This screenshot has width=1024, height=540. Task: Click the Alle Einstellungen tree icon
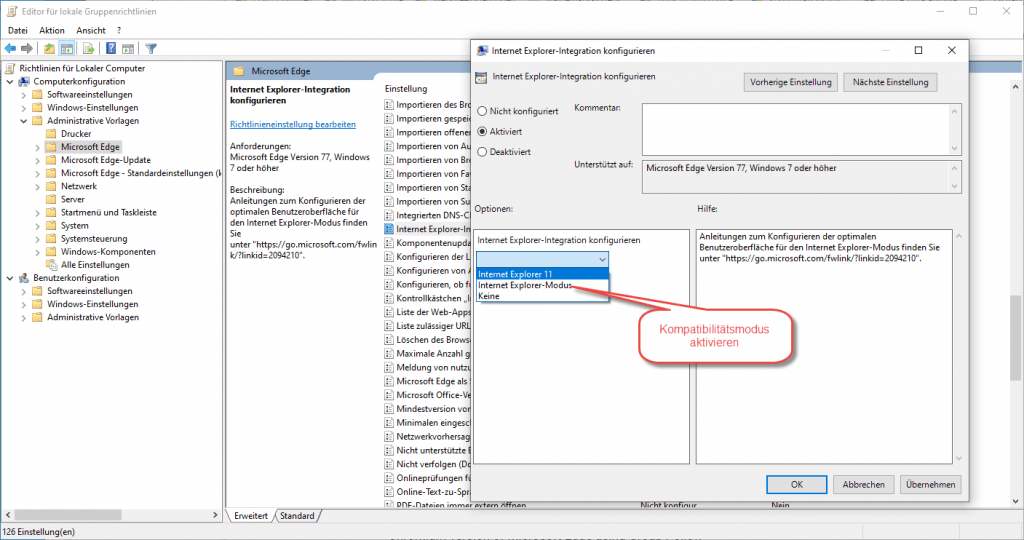51,264
